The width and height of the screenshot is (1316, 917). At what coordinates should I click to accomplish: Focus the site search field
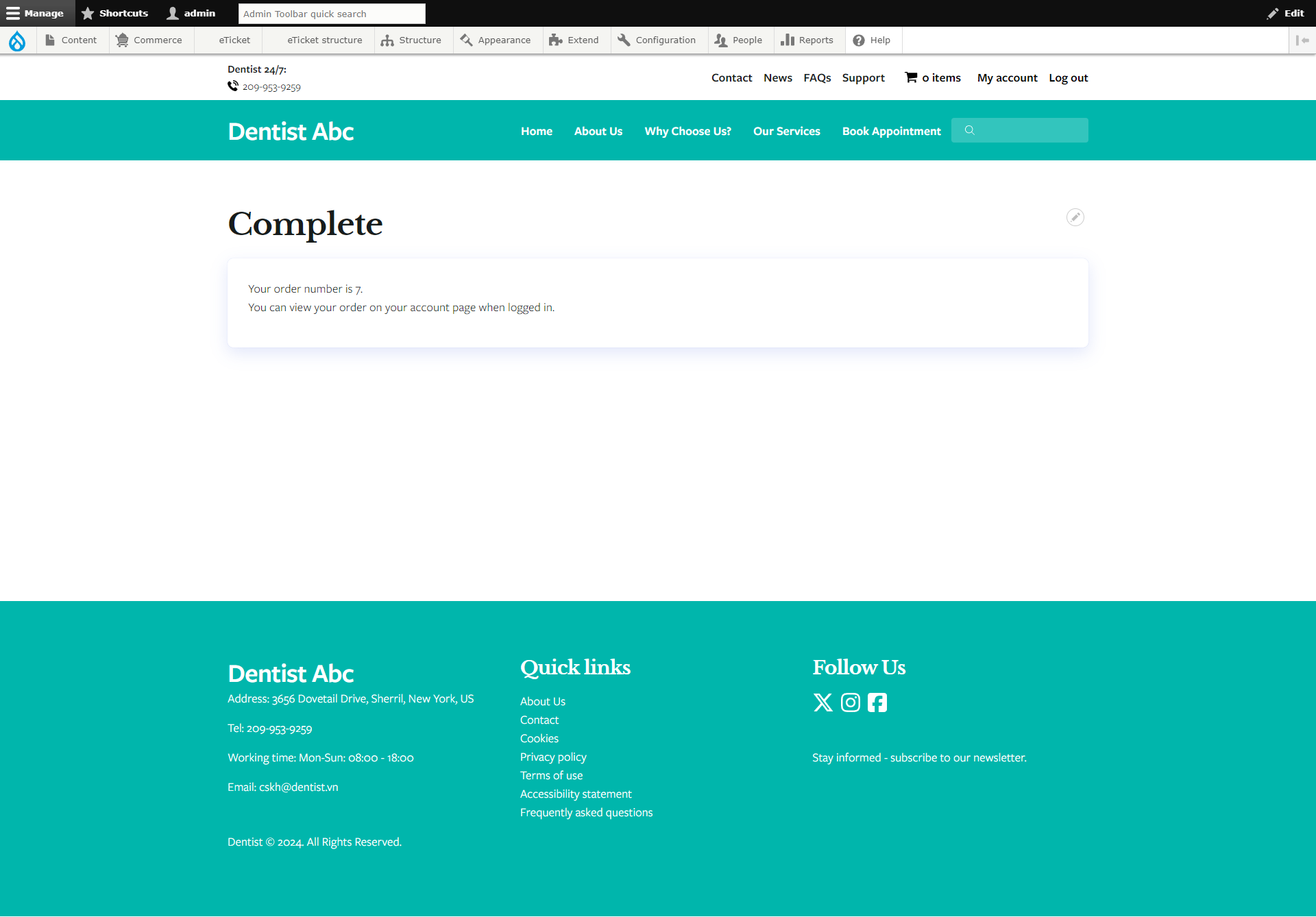pos(1019,130)
